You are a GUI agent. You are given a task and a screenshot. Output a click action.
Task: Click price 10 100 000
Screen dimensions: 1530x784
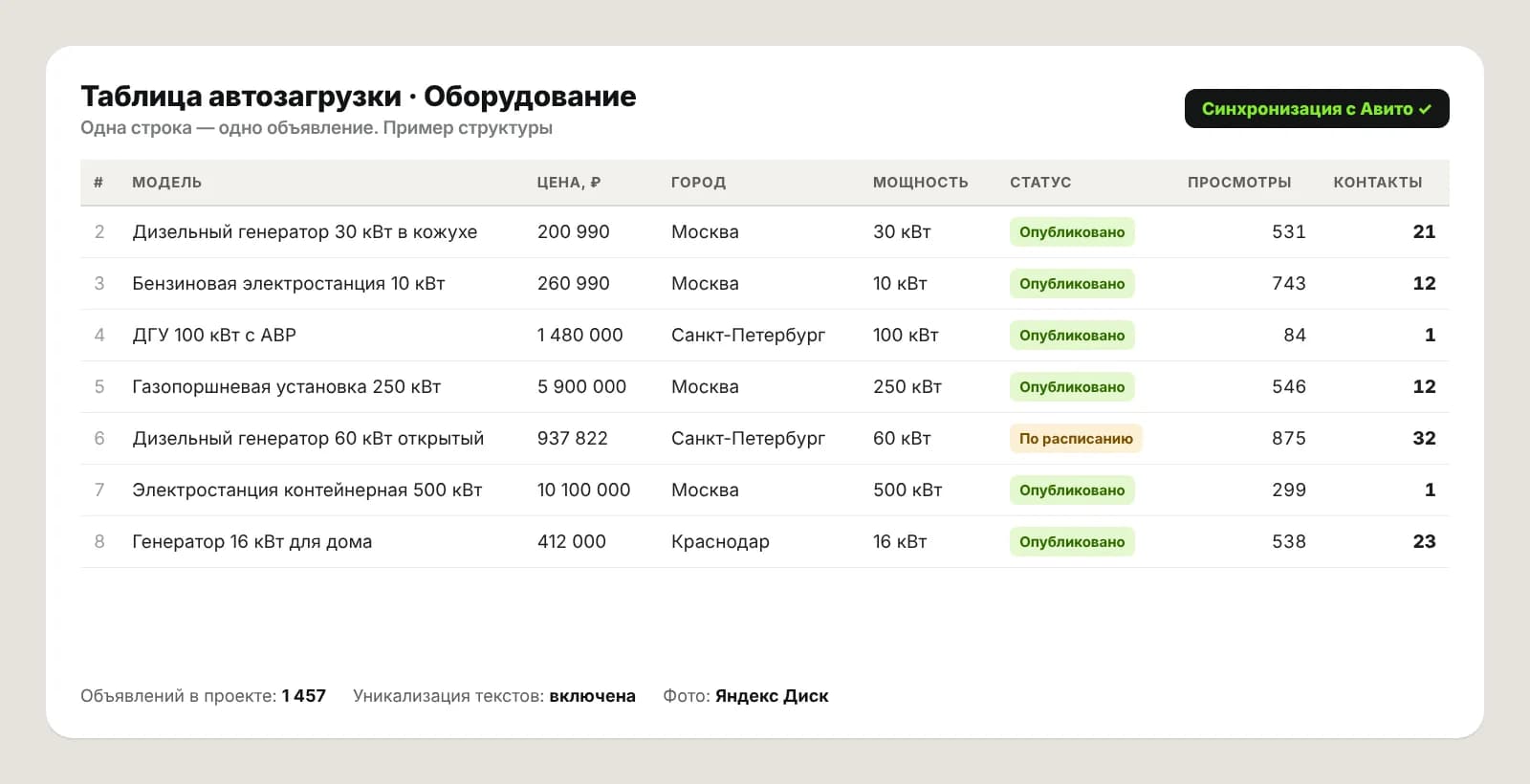click(x=583, y=490)
